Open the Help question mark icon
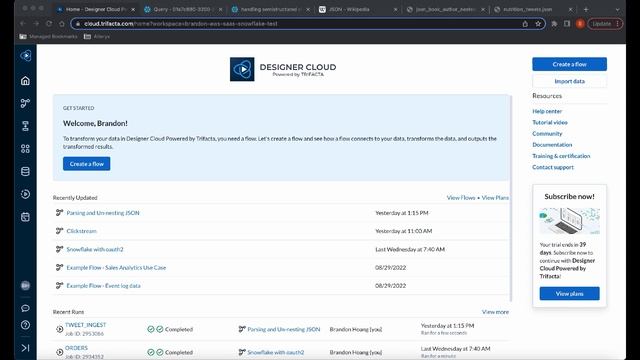The image size is (640, 360). [x=25, y=325]
